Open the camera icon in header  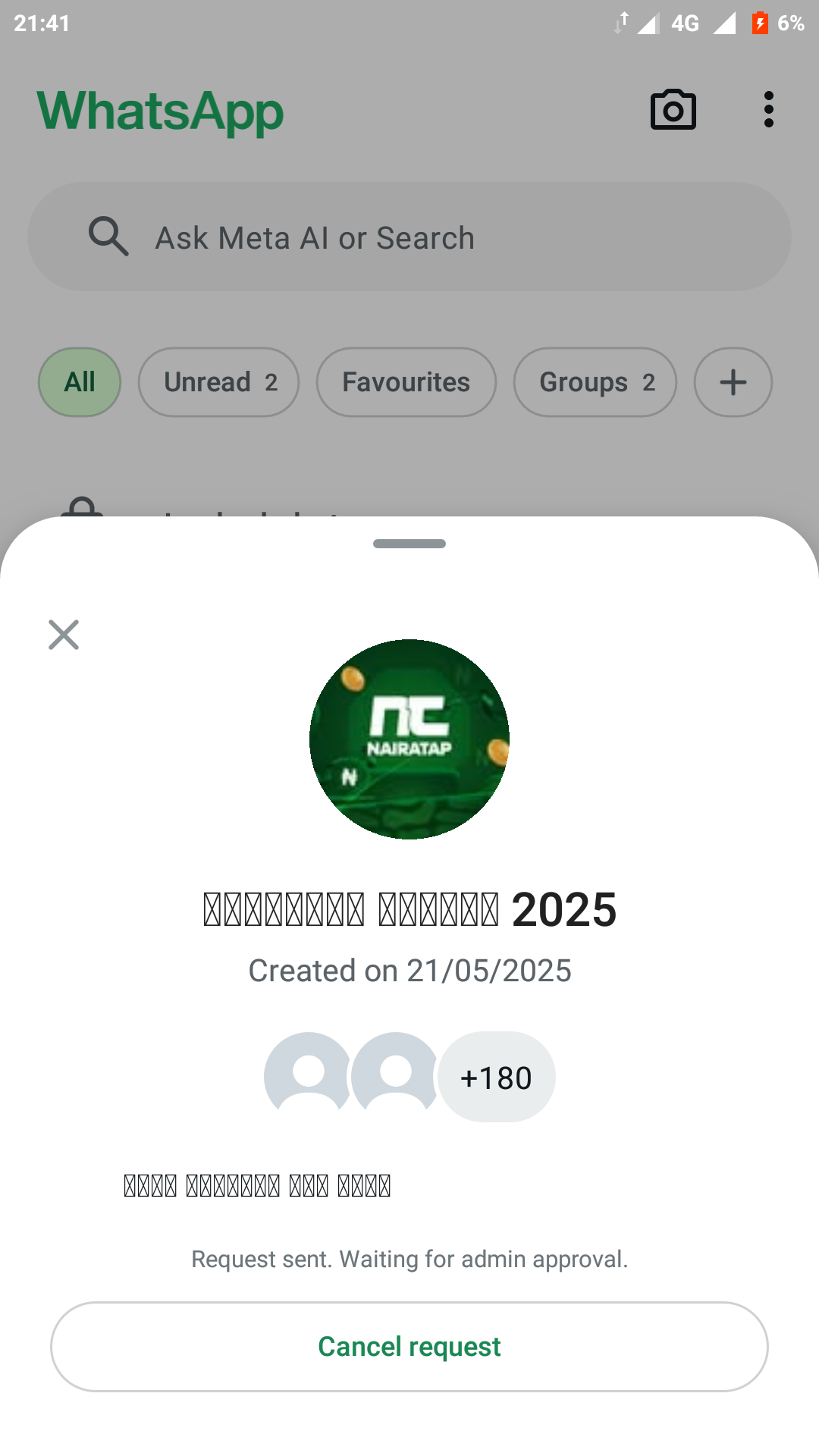(673, 111)
